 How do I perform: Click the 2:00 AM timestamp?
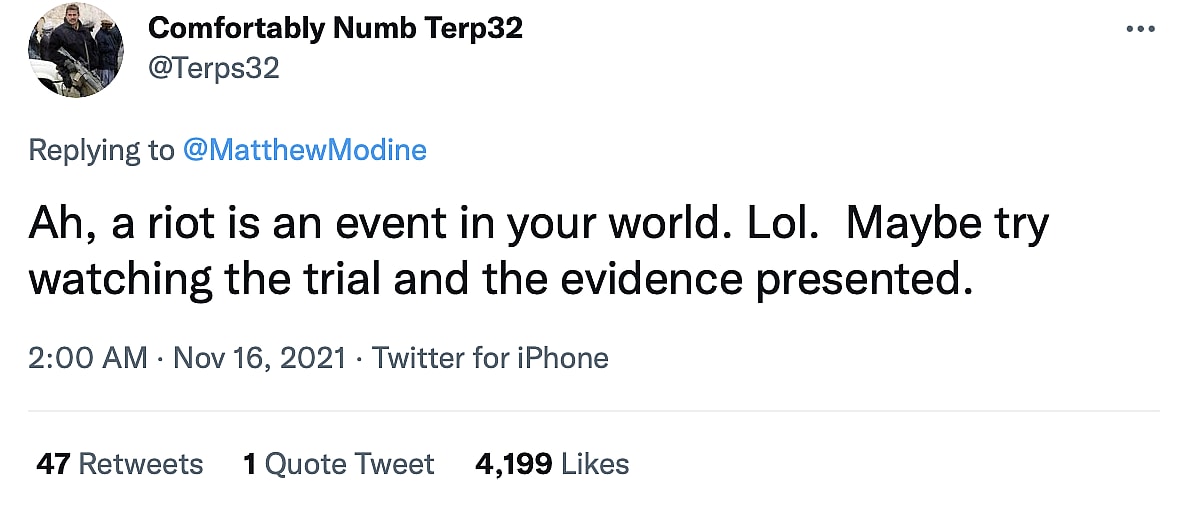point(88,357)
